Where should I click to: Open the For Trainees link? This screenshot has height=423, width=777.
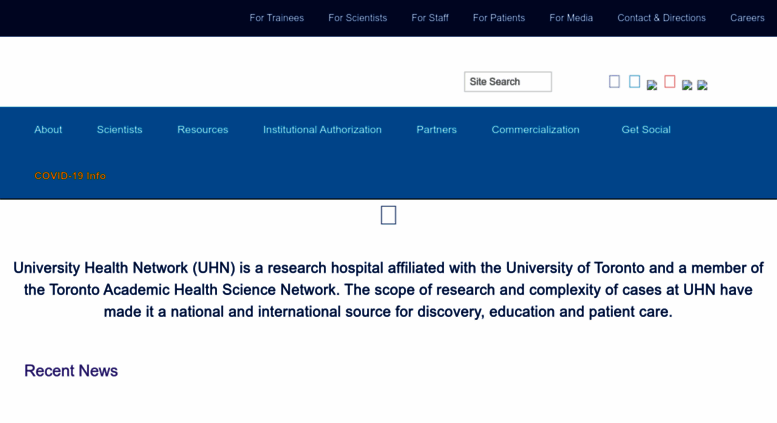coord(277,18)
